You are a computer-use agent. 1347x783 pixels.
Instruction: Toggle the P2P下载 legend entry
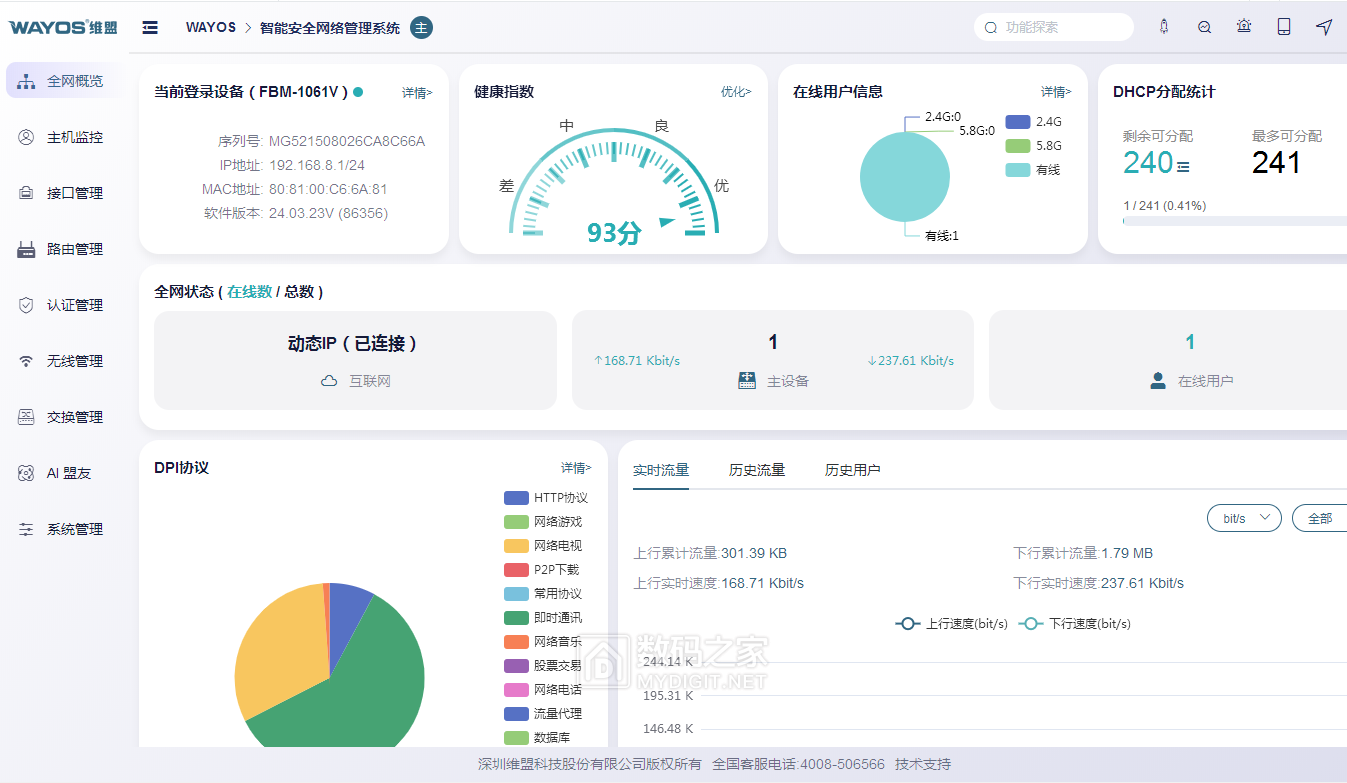[x=542, y=570]
